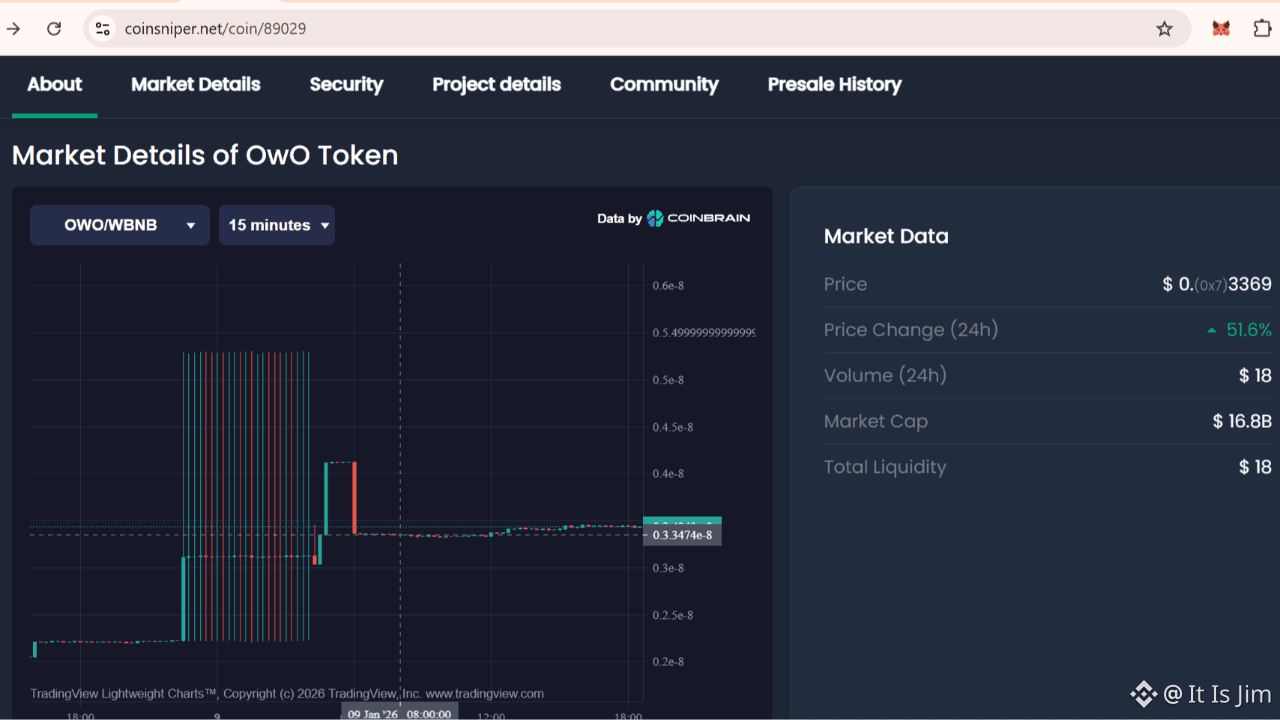The image size is (1280, 720).
Task: Open the Market Details tab
Action: click(x=196, y=85)
